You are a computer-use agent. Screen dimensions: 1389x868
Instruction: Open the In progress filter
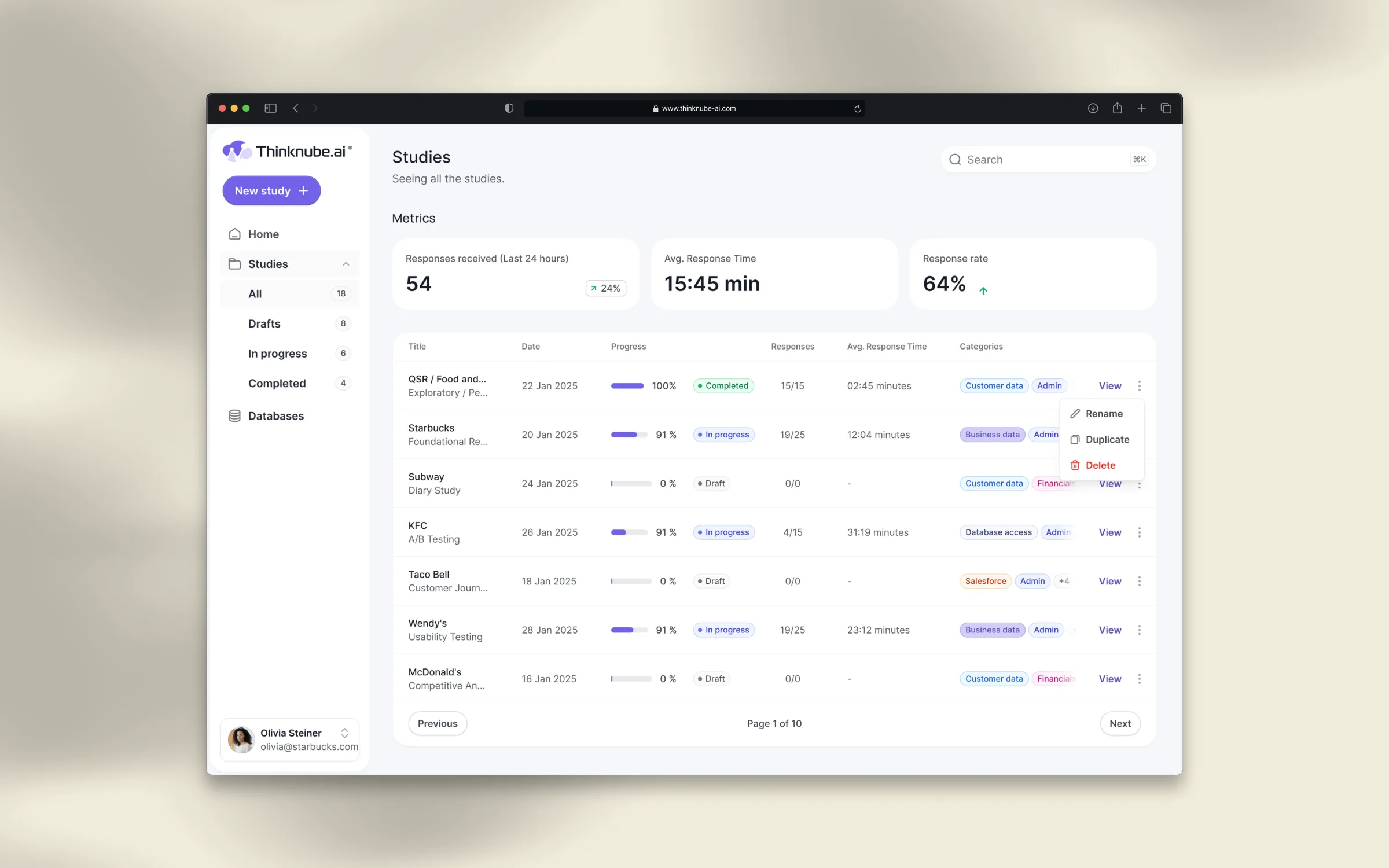[x=289, y=354]
